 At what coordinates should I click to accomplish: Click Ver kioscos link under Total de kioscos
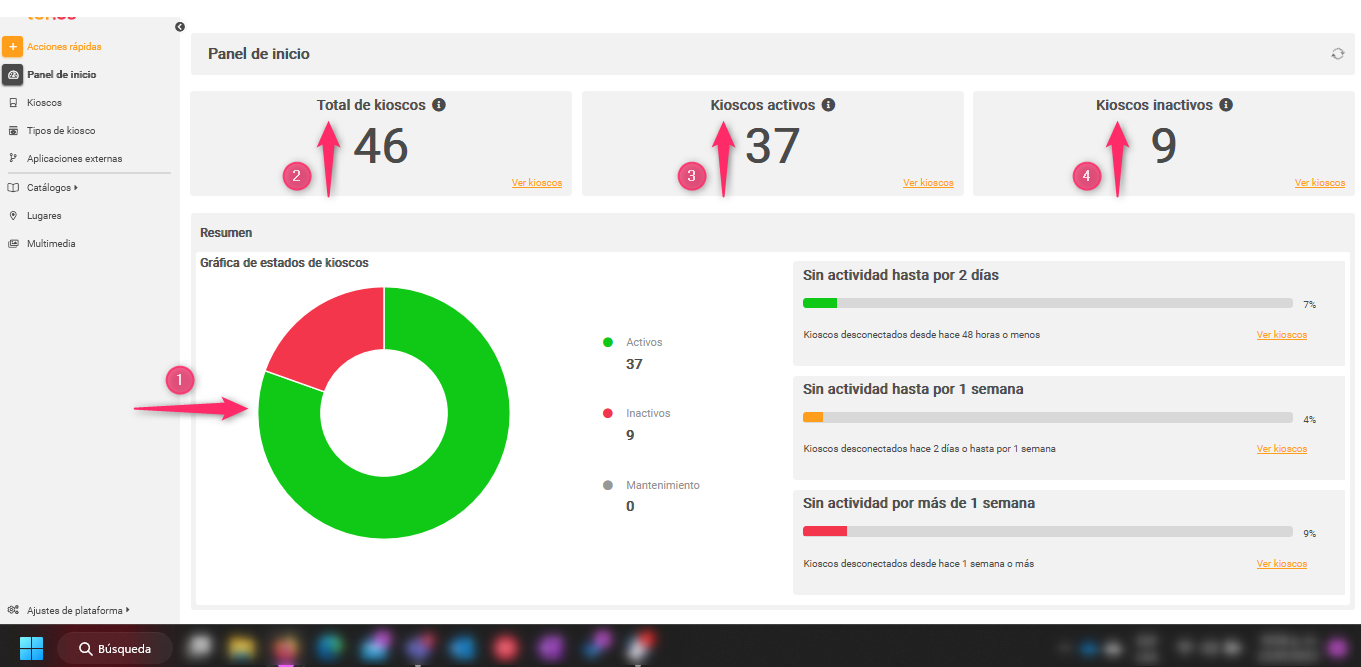[536, 183]
